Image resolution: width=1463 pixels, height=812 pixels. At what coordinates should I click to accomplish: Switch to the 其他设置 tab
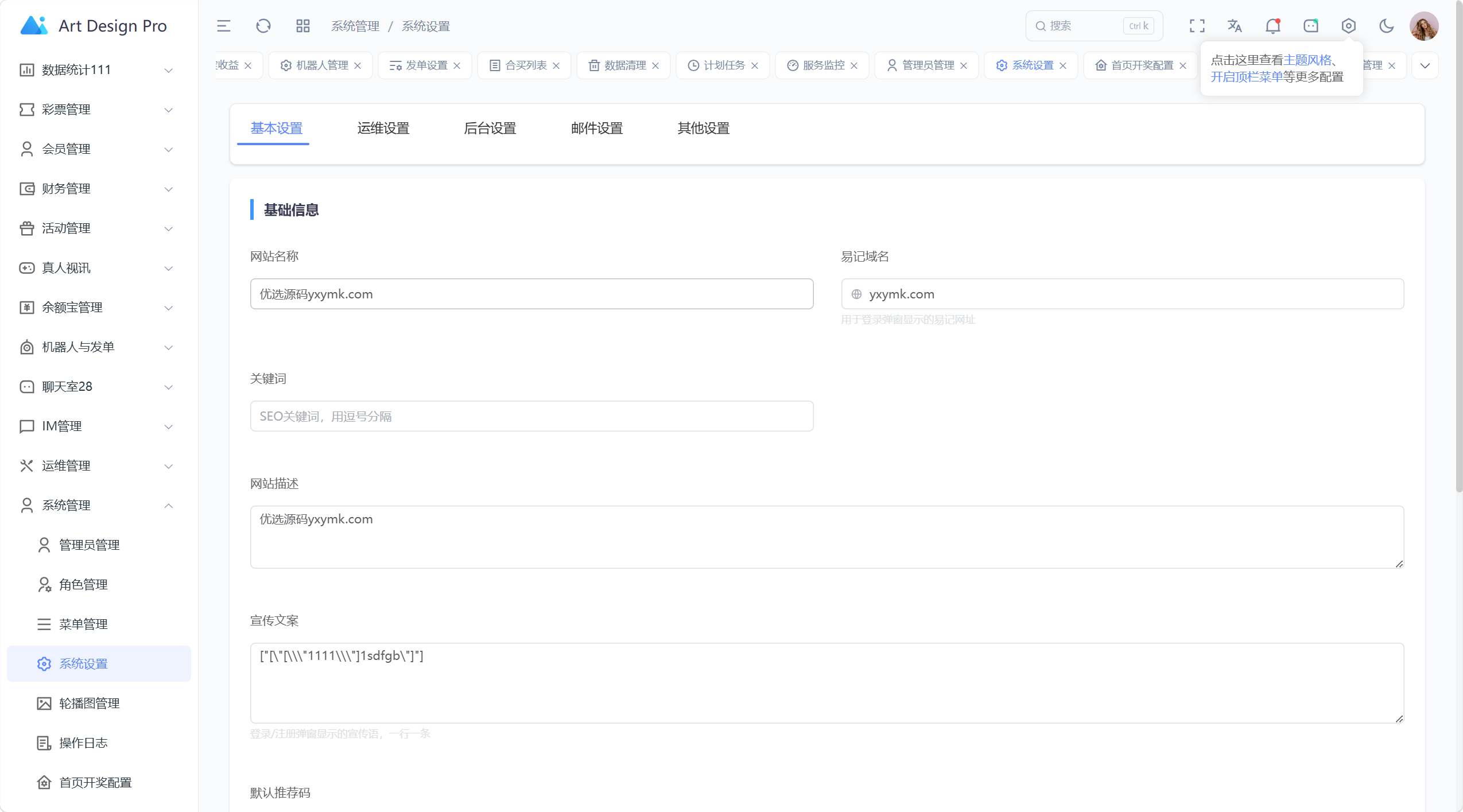click(704, 129)
